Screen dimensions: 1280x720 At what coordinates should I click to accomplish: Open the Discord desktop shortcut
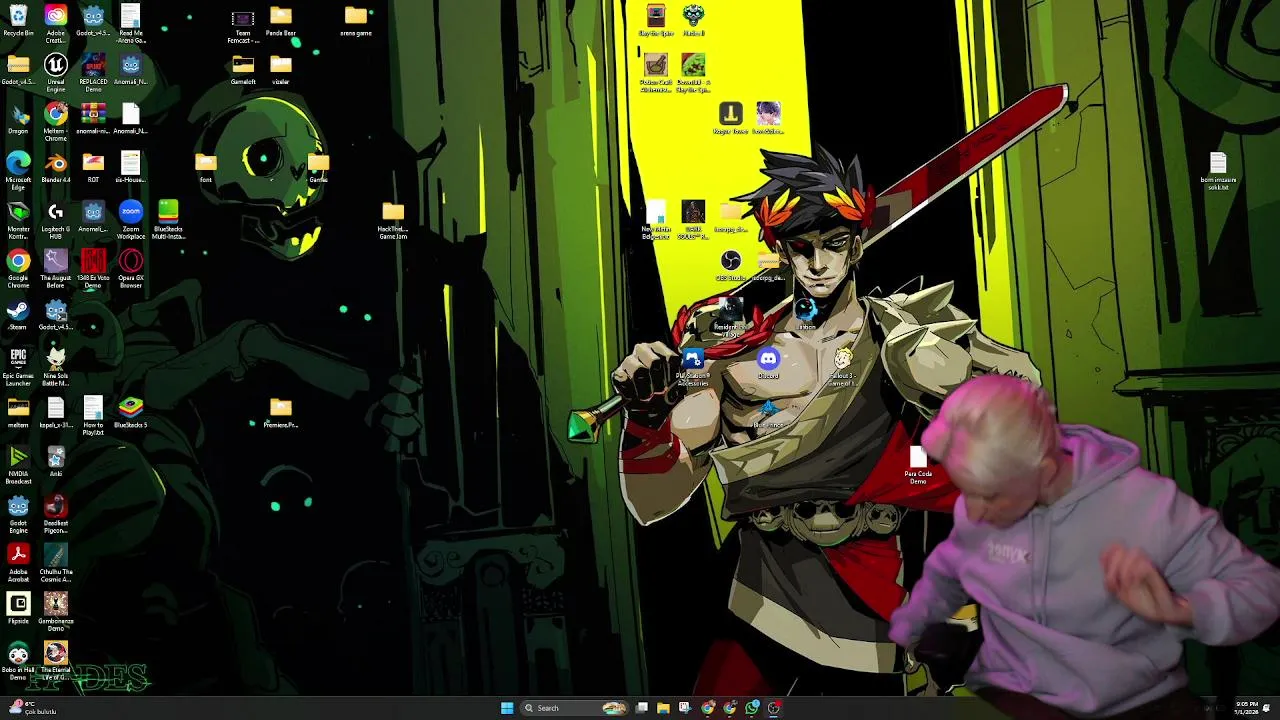click(x=768, y=363)
